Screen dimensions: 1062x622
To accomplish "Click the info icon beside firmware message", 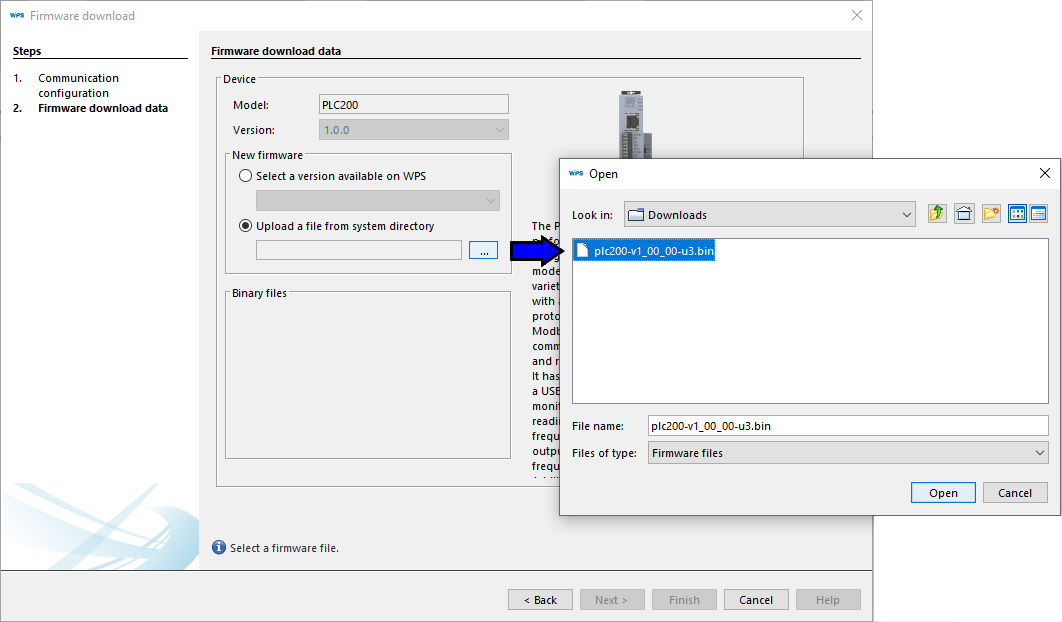I will tap(219, 548).
